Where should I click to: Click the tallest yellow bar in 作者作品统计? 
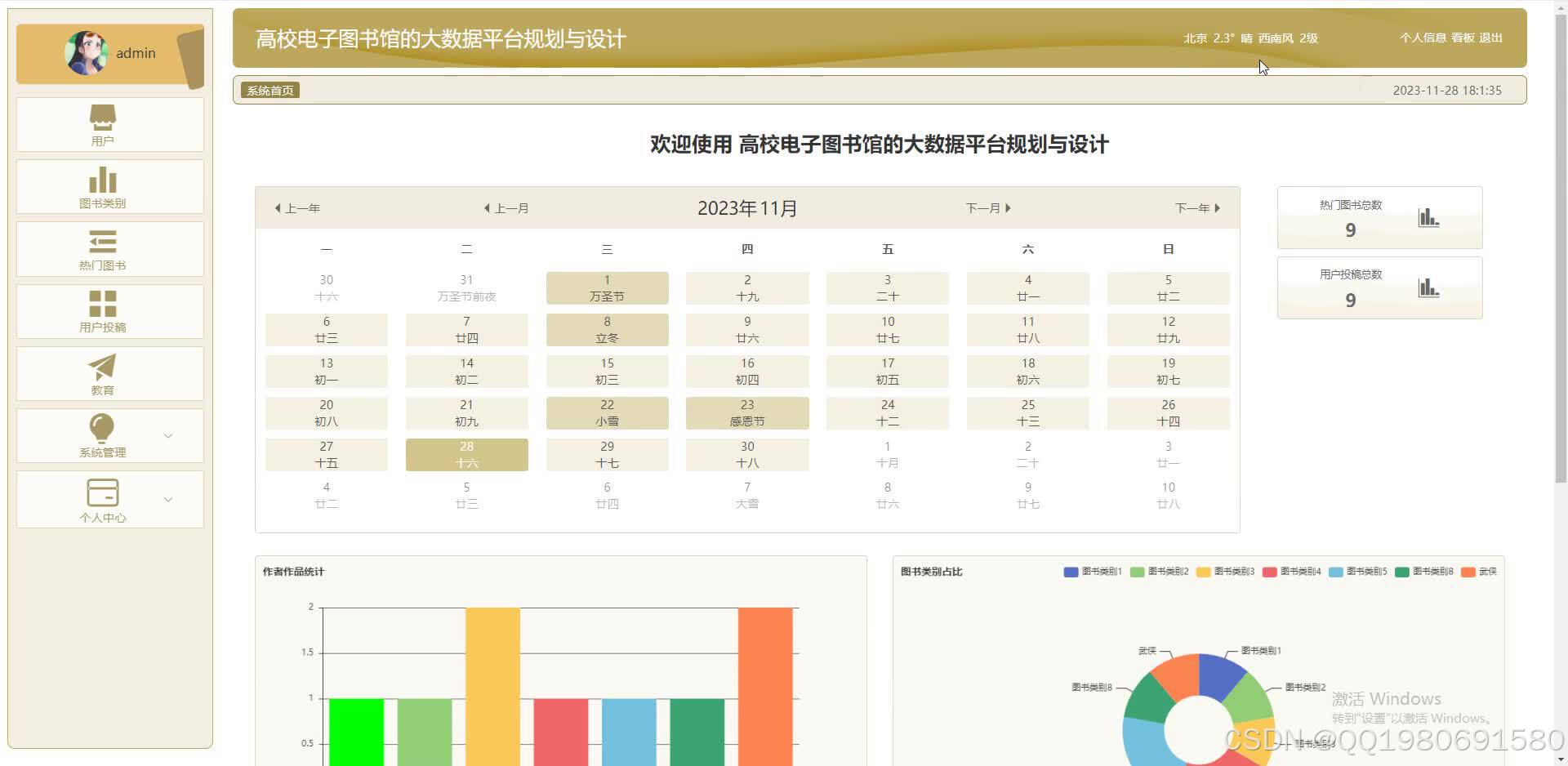coord(492,686)
